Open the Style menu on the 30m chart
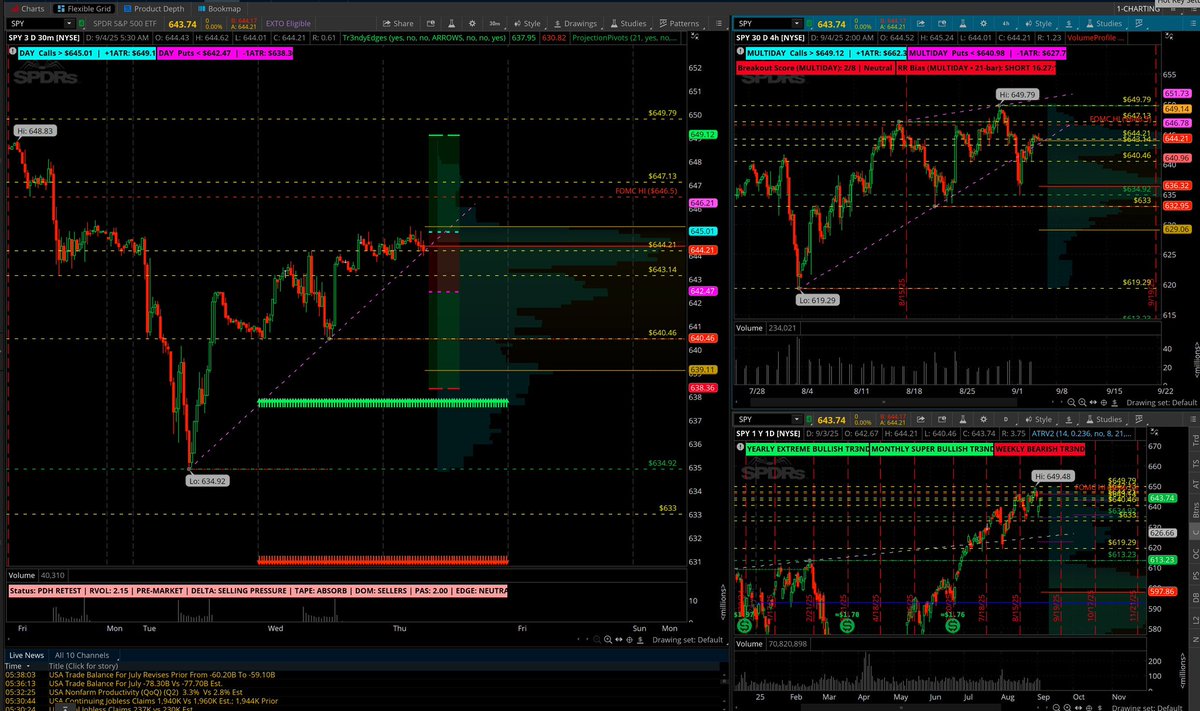Image resolution: width=1200 pixels, height=711 pixels. pos(527,24)
